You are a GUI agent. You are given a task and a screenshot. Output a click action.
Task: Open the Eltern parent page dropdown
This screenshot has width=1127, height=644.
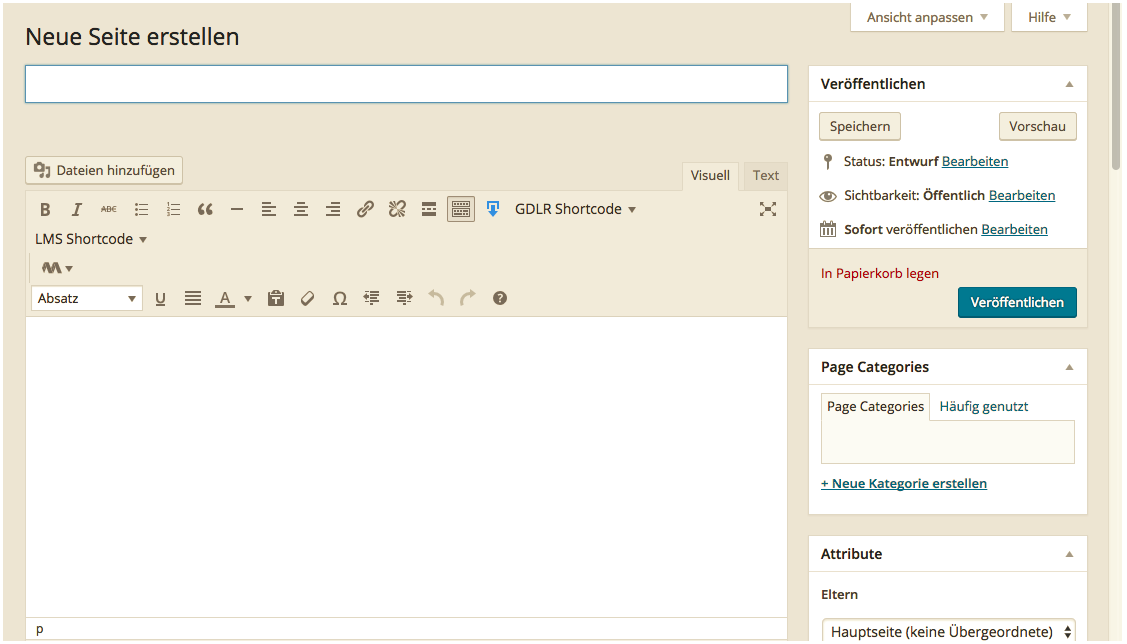[948, 631]
